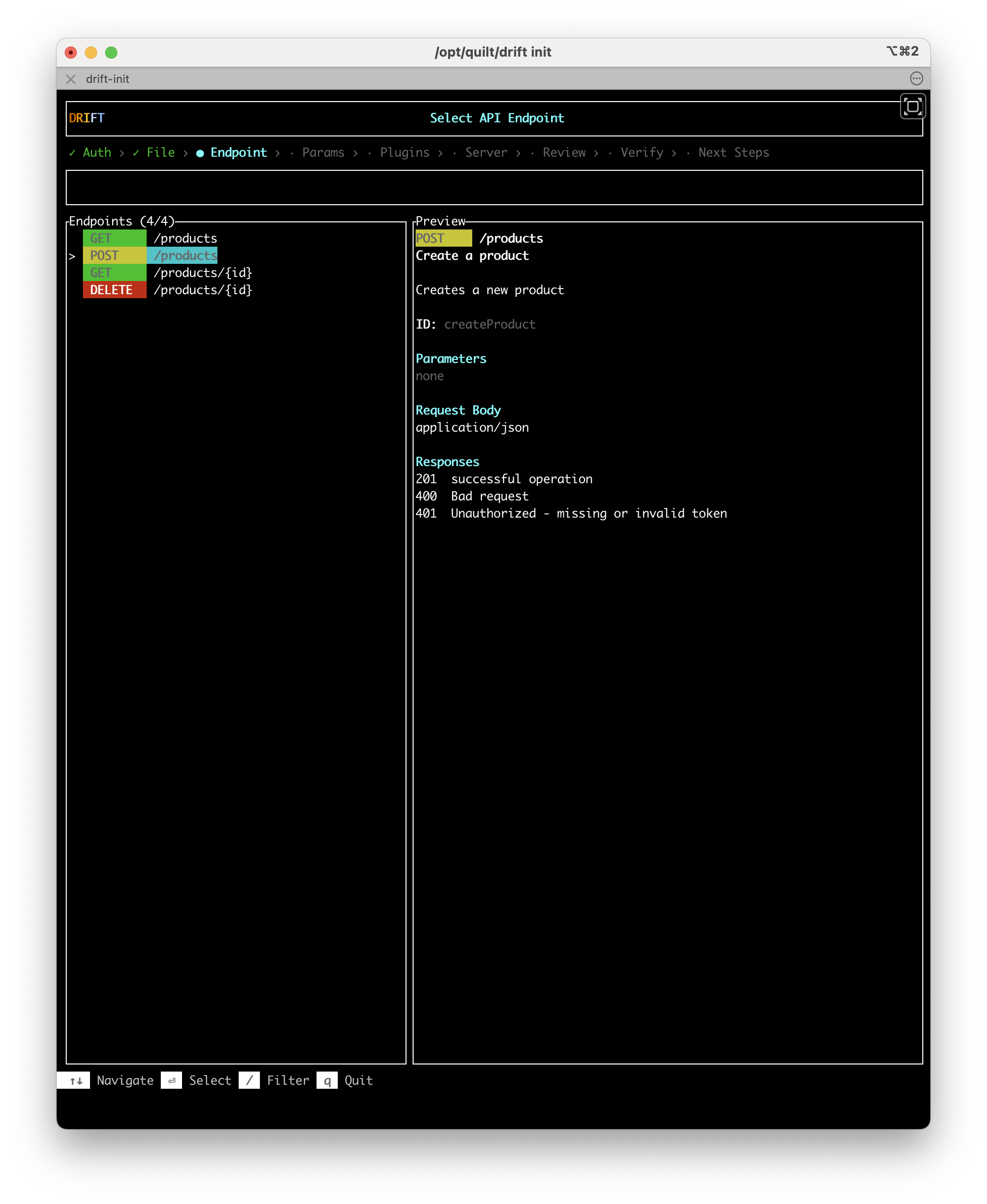Viewport: 987px width, 1204px height.
Task: Click the chevron between Endpoint and Params
Action: pos(278,152)
